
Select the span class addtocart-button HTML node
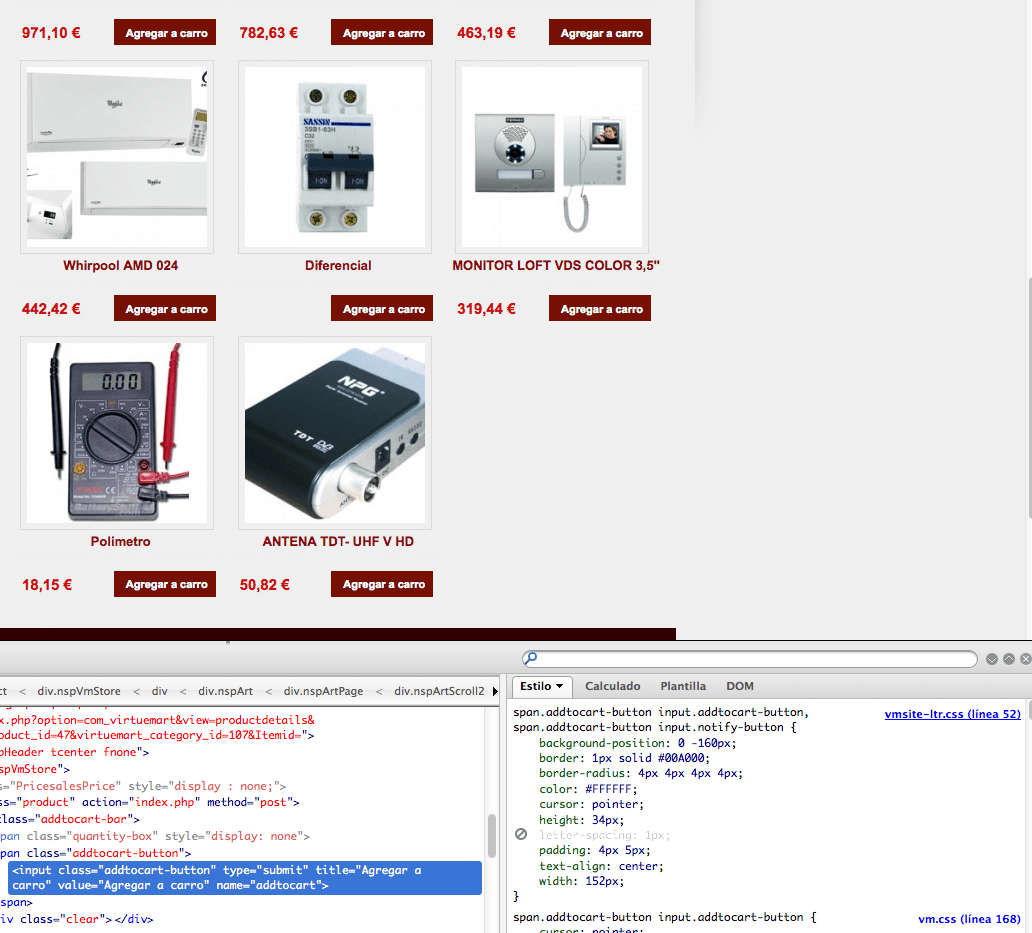click(x=95, y=853)
